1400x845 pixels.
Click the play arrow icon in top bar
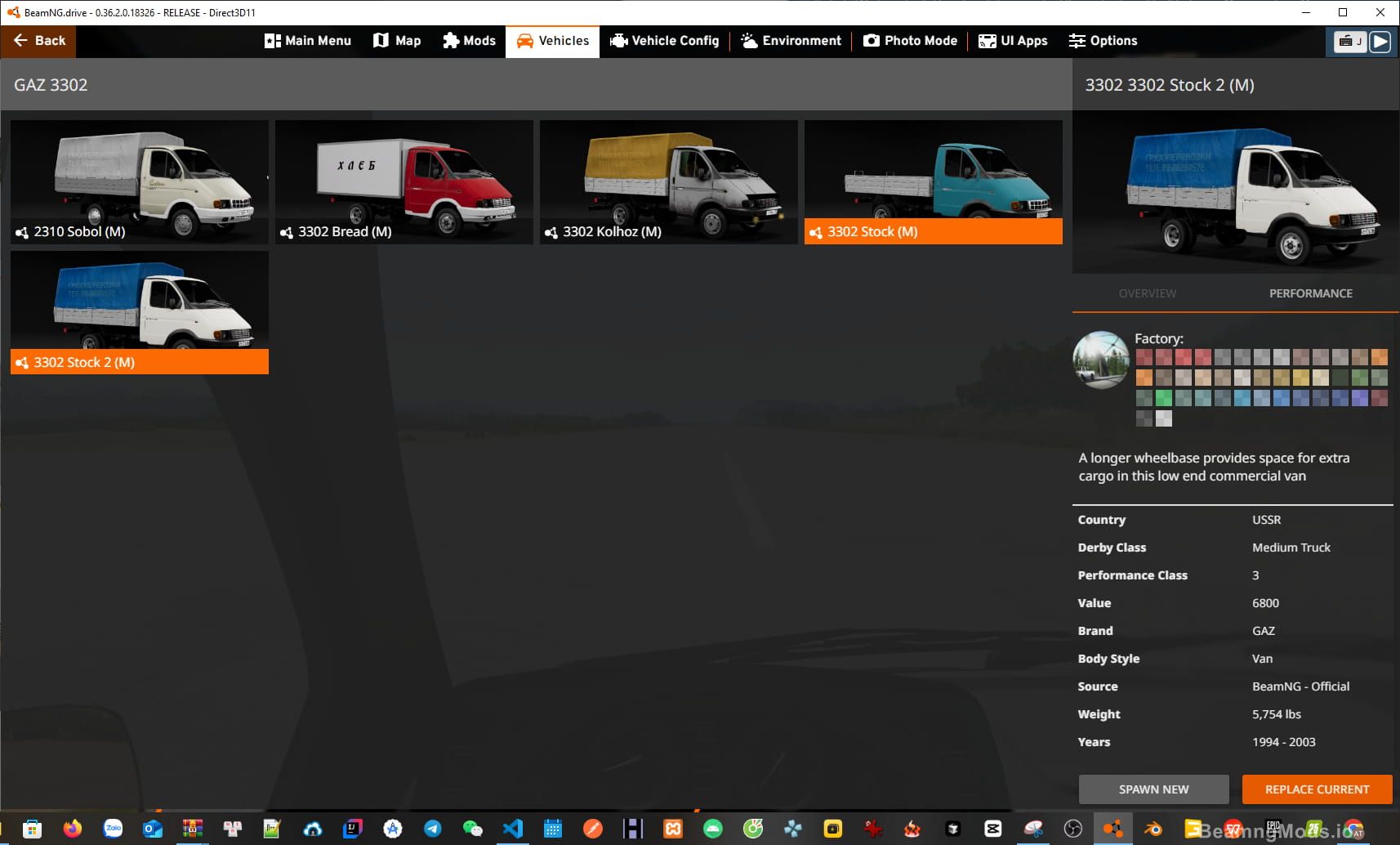coord(1380,42)
